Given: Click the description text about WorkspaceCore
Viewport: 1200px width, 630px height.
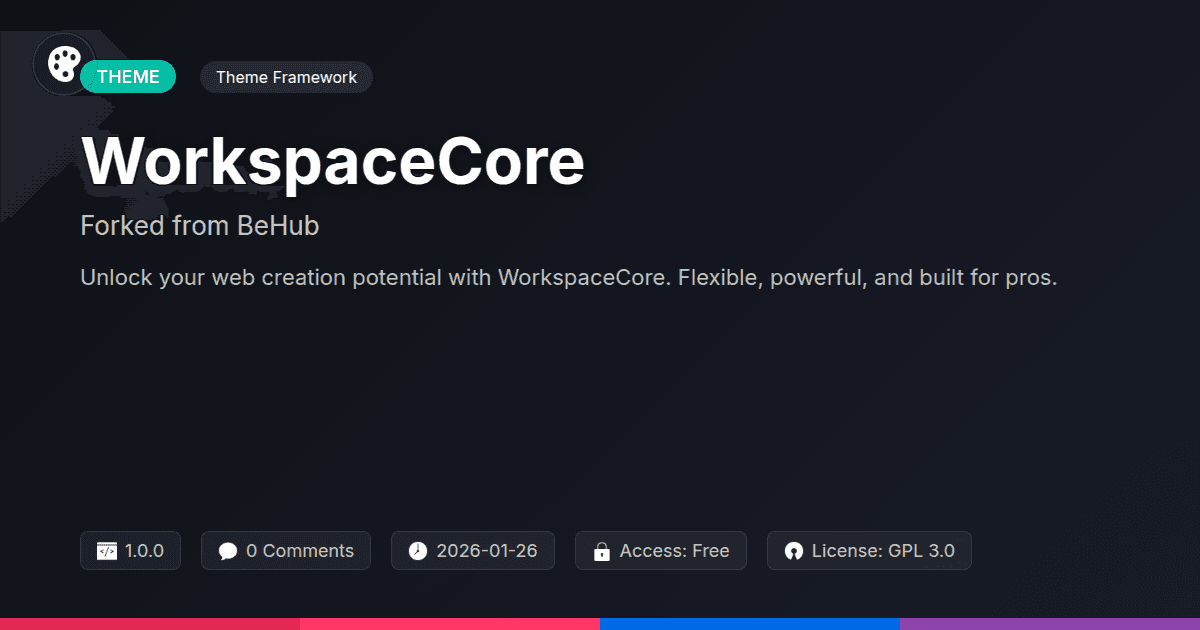Looking at the screenshot, I should 568,278.
